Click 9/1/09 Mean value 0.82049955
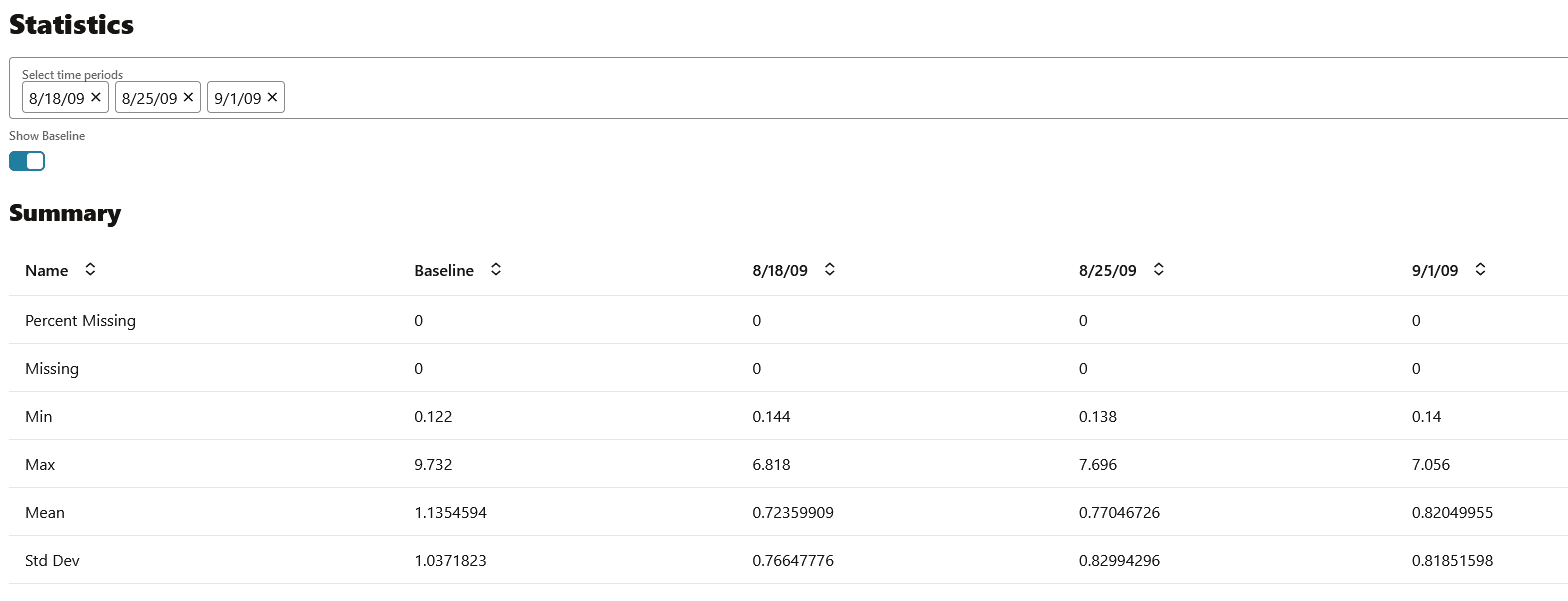 1452,513
